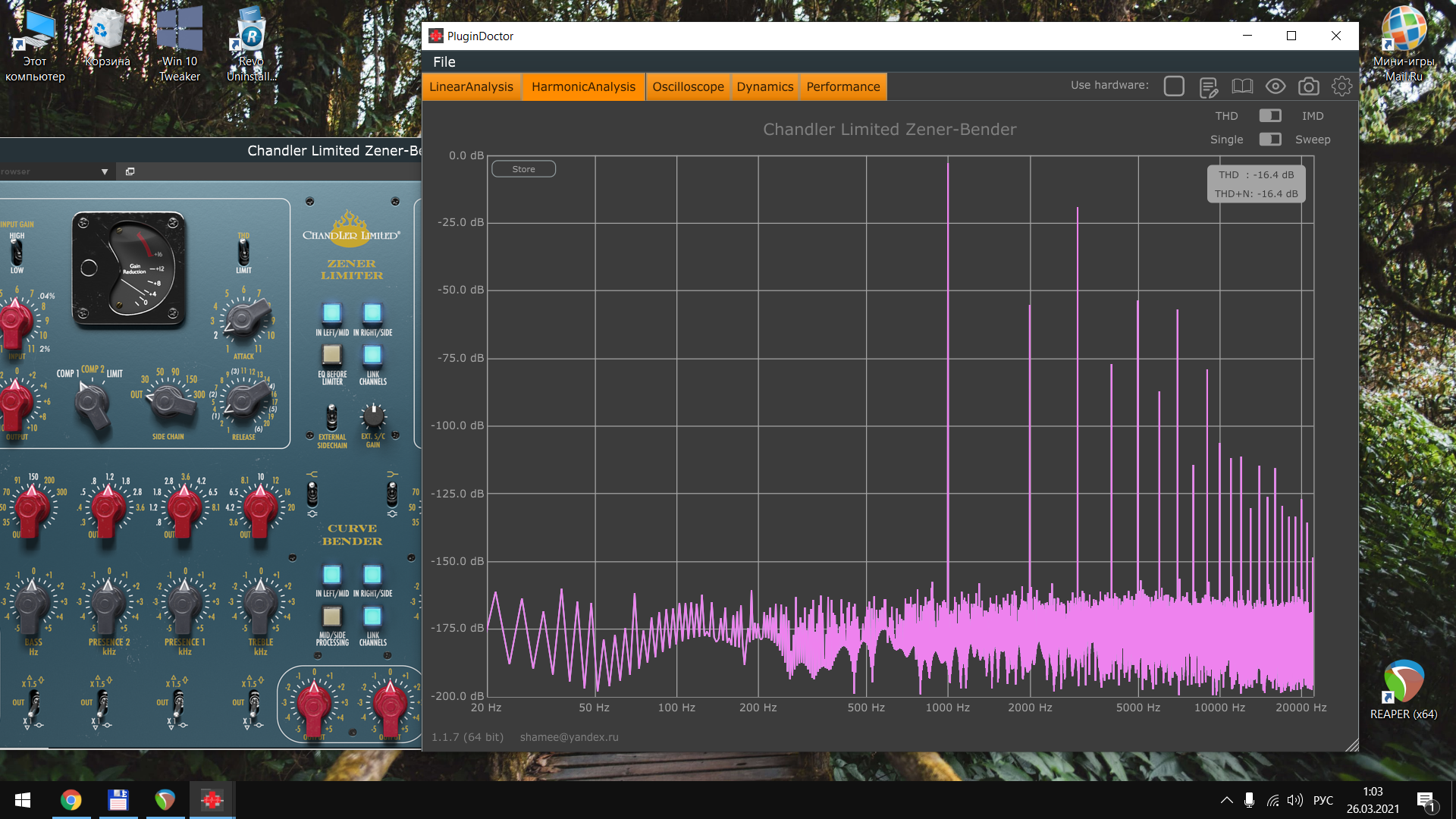
Task: Select the Revo Uninstaller desktop icon
Action: (251, 44)
